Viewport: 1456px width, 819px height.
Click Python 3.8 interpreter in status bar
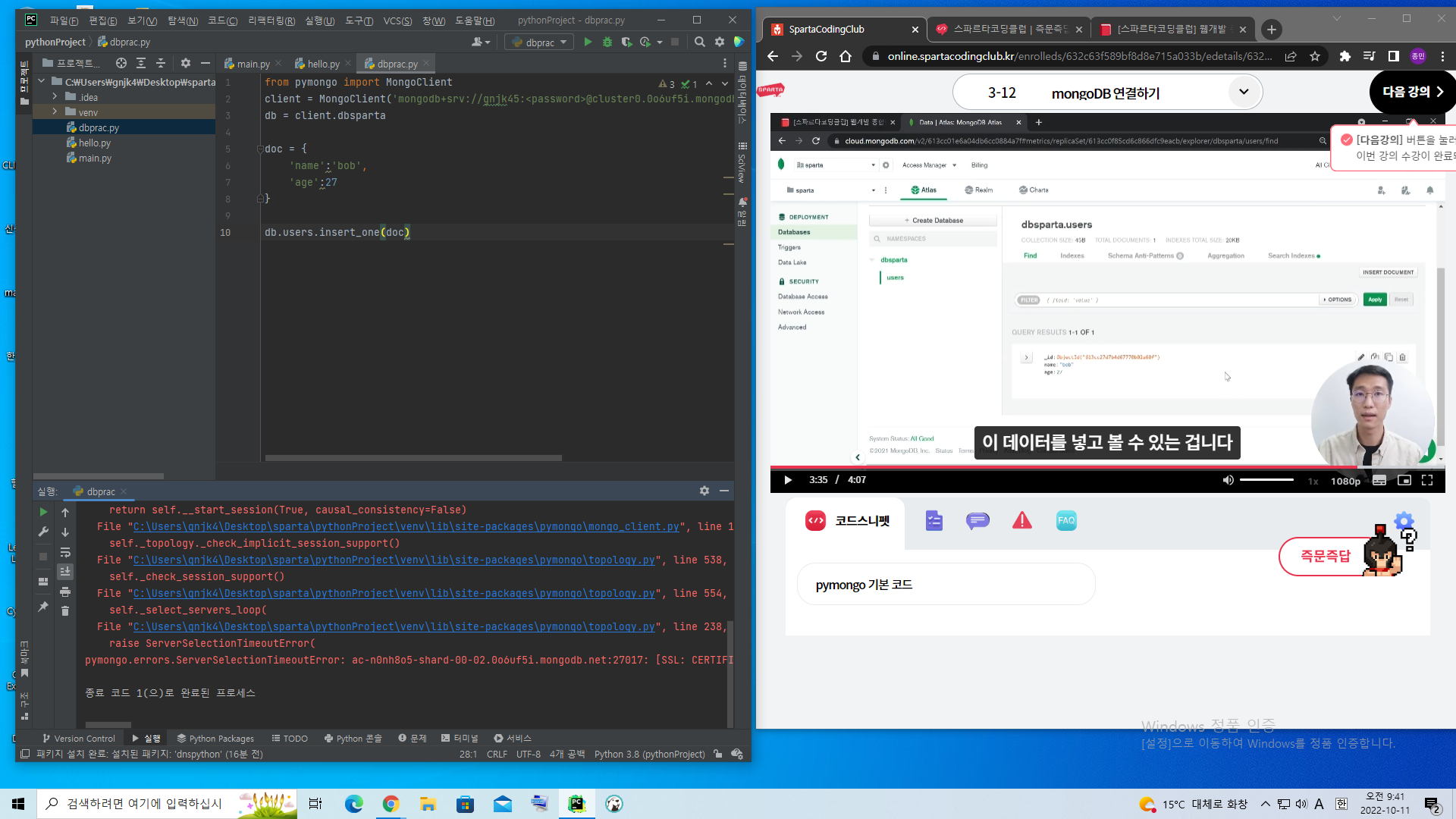649,755
